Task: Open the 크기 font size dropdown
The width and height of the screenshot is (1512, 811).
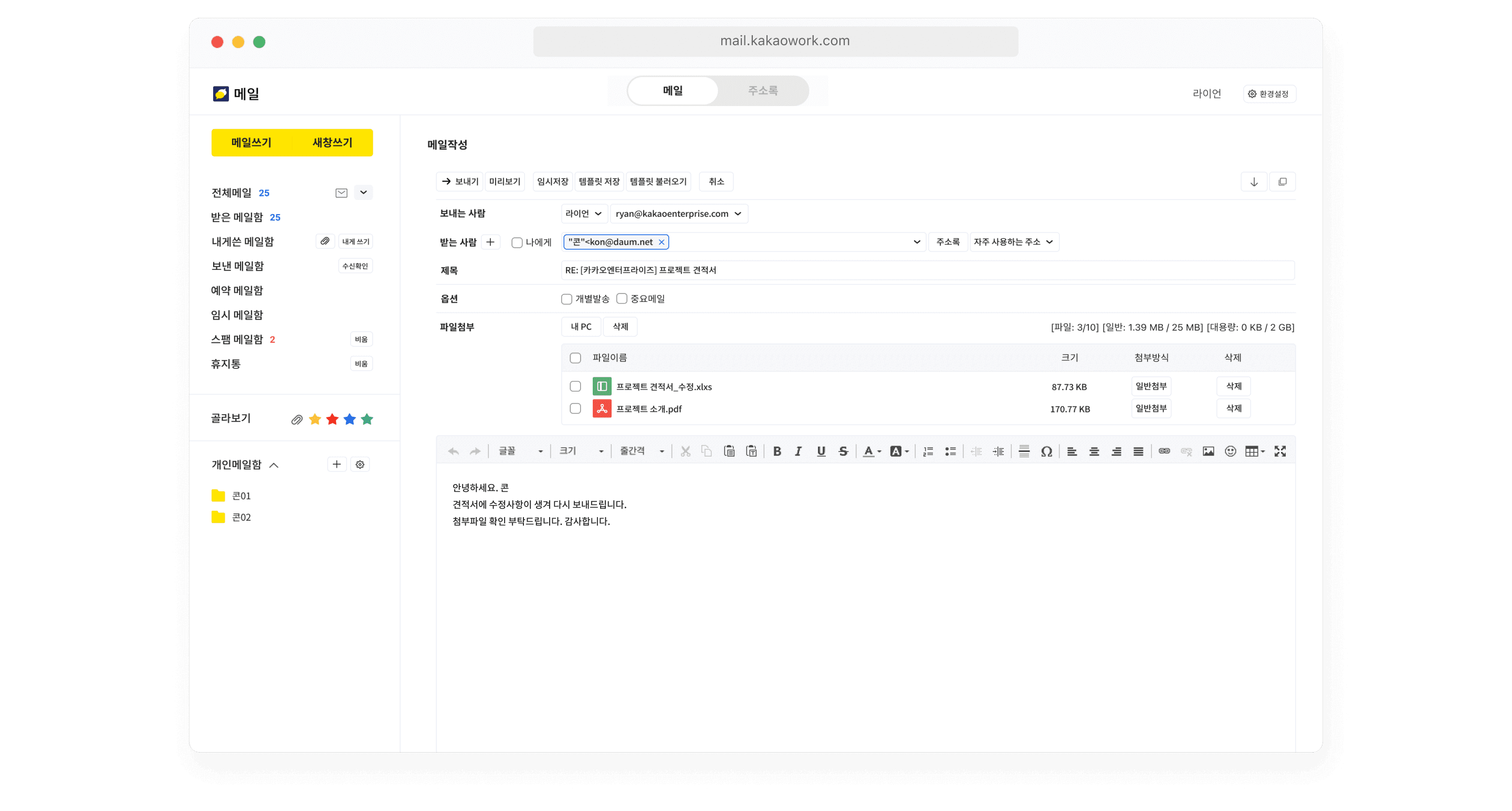Action: coord(581,451)
